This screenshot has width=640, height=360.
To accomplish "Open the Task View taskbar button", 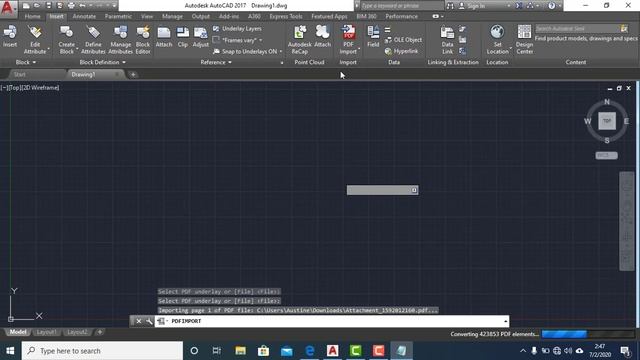I will pos(216,351).
